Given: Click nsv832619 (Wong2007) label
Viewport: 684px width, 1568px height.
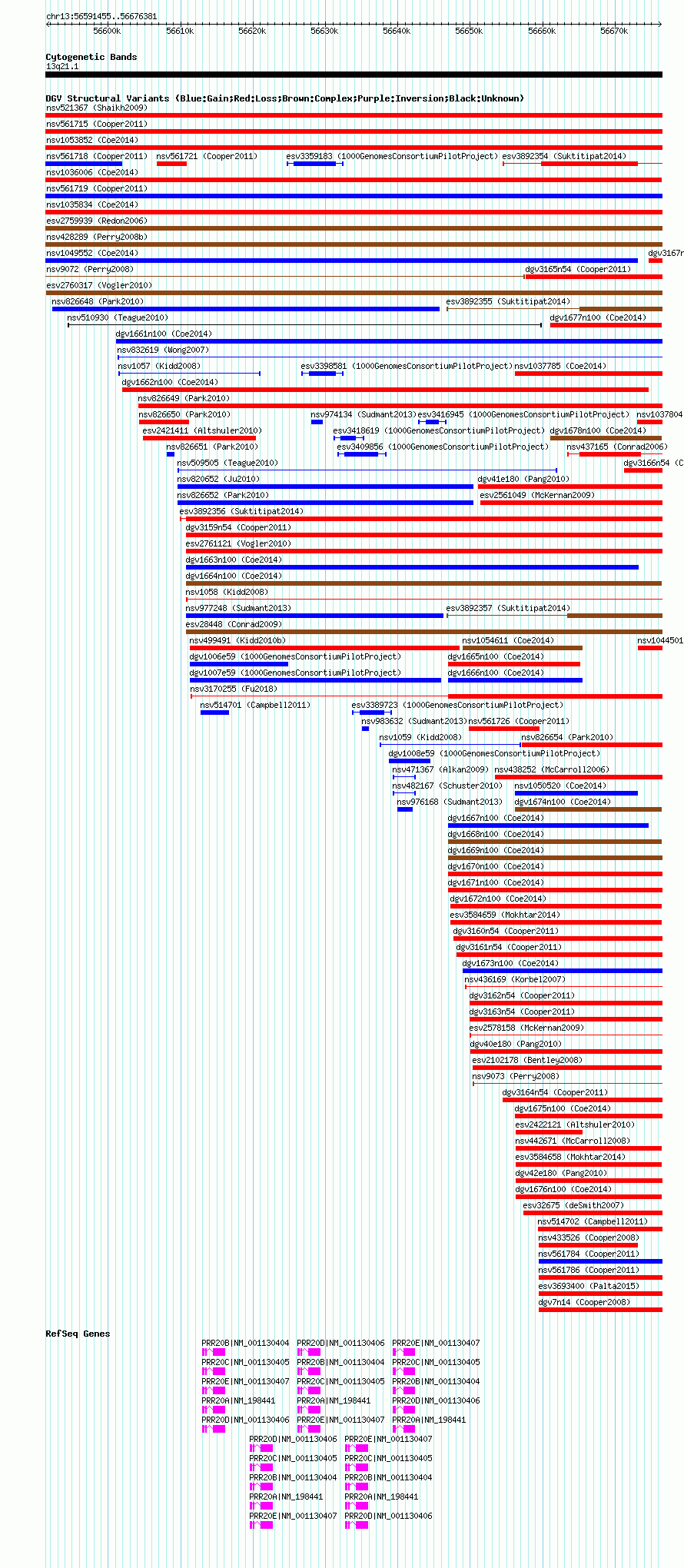Looking at the screenshot, I should (163, 350).
